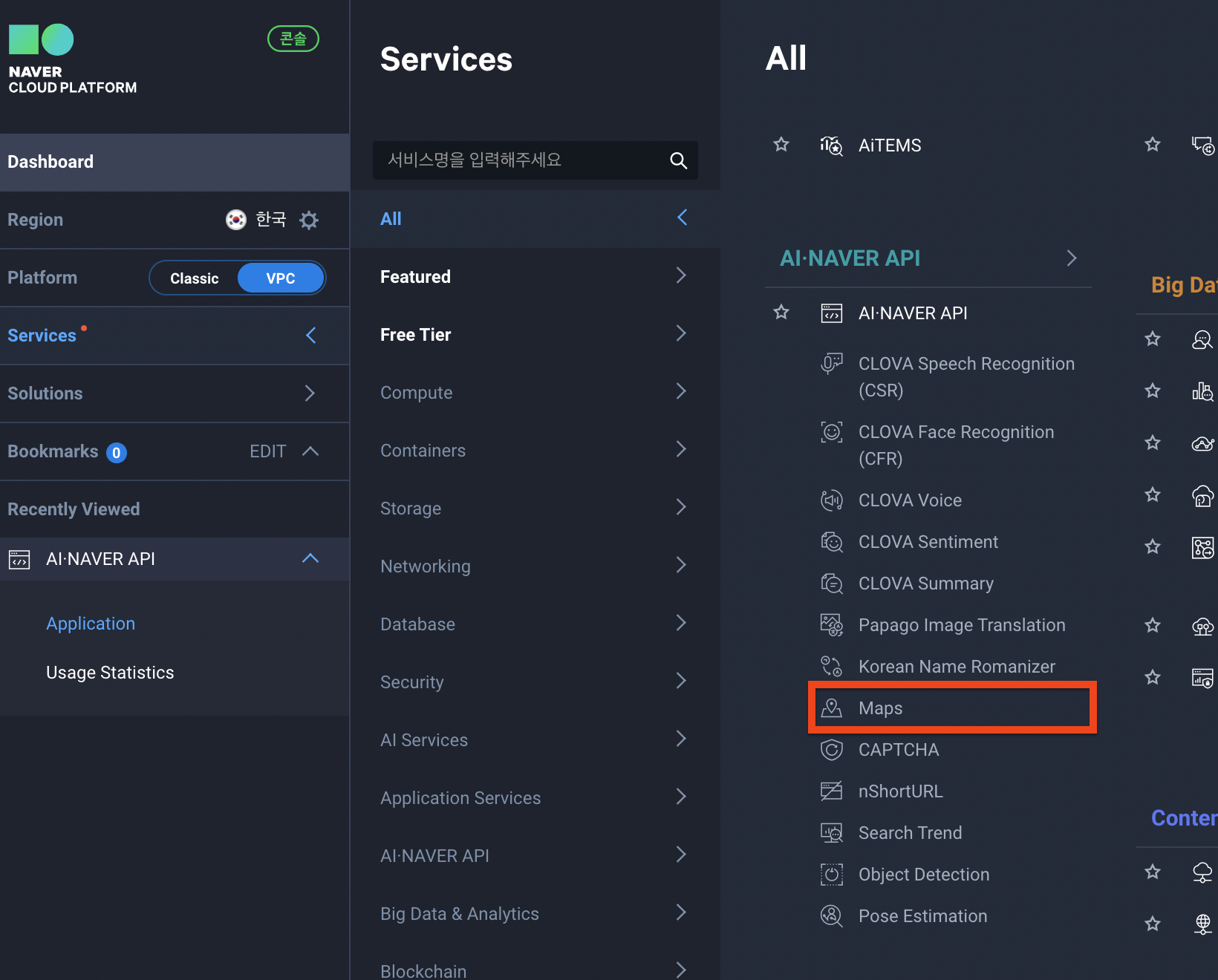Open the AiTEMS service
Image resolution: width=1218 pixels, height=980 pixels.
click(x=890, y=146)
